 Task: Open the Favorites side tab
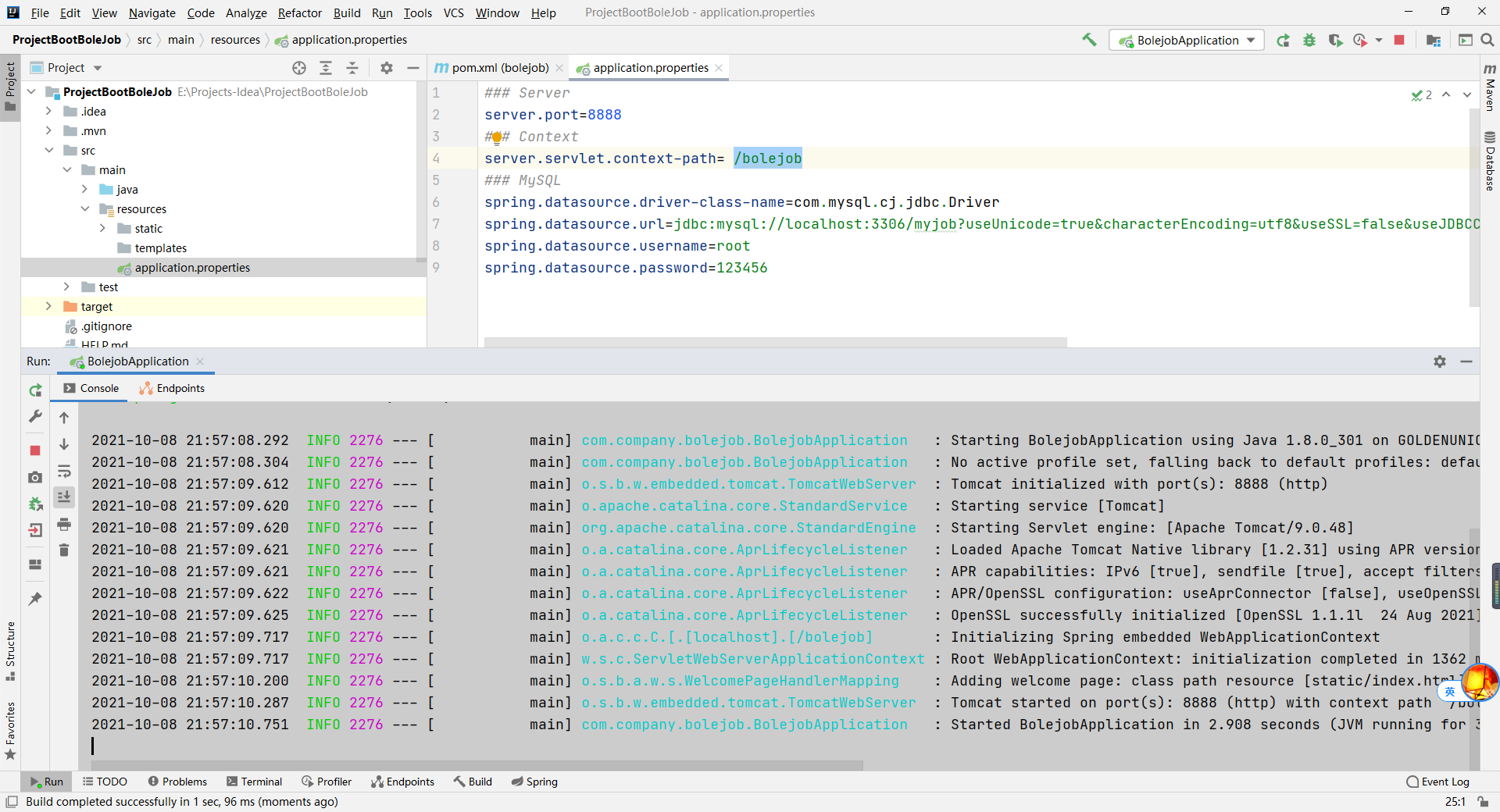pyautogui.click(x=10, y=731)
